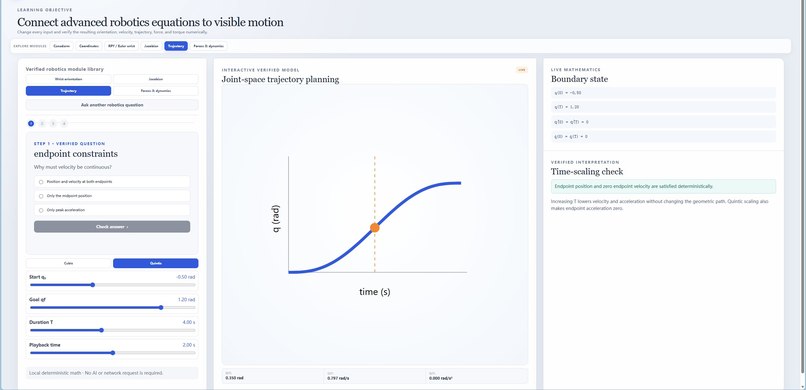Open the first module pill in Explore modules
The image size is (806, 390).
click(62, 46)
